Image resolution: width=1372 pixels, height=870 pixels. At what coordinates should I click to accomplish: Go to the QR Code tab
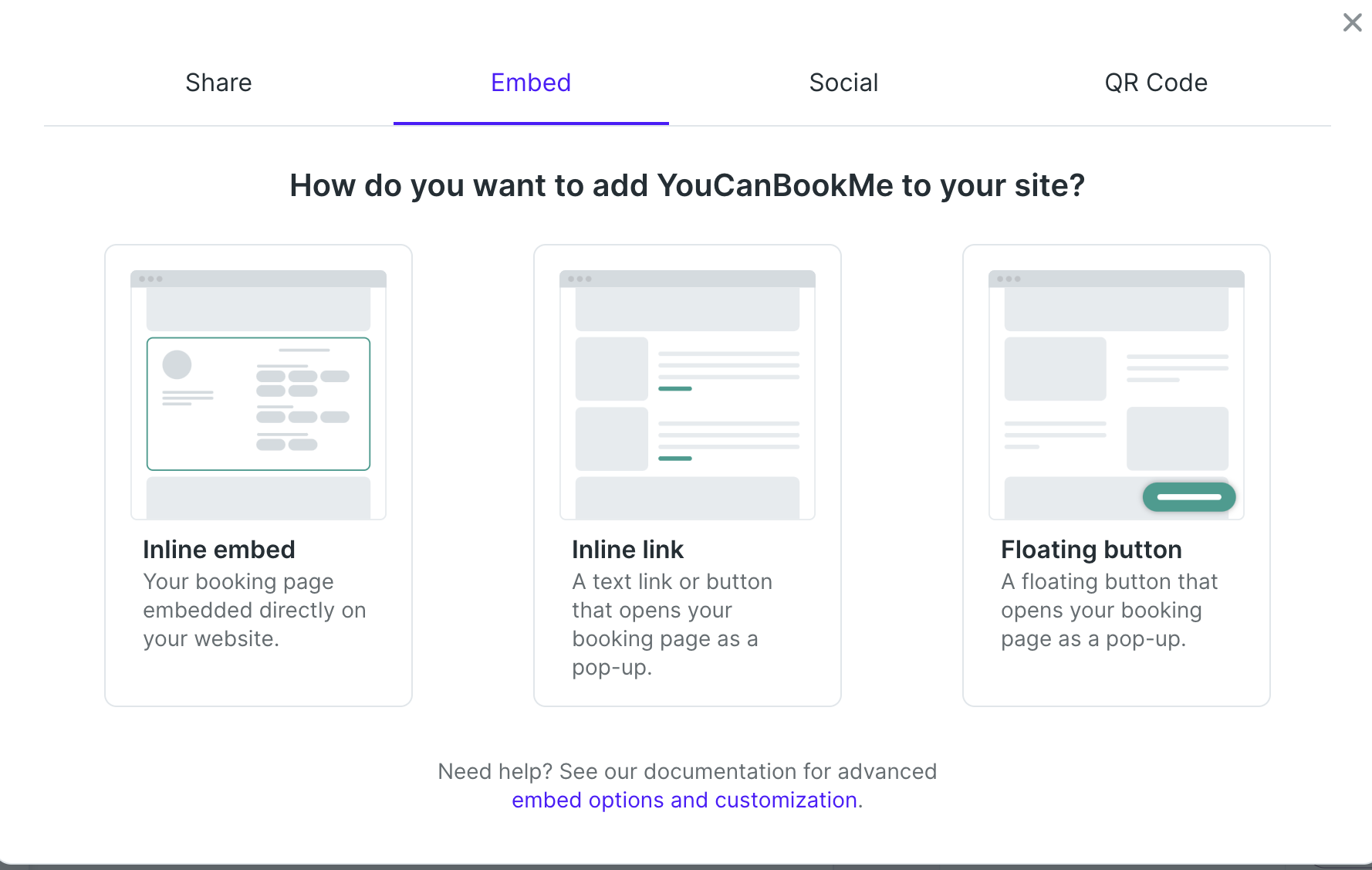point(1155,83)
